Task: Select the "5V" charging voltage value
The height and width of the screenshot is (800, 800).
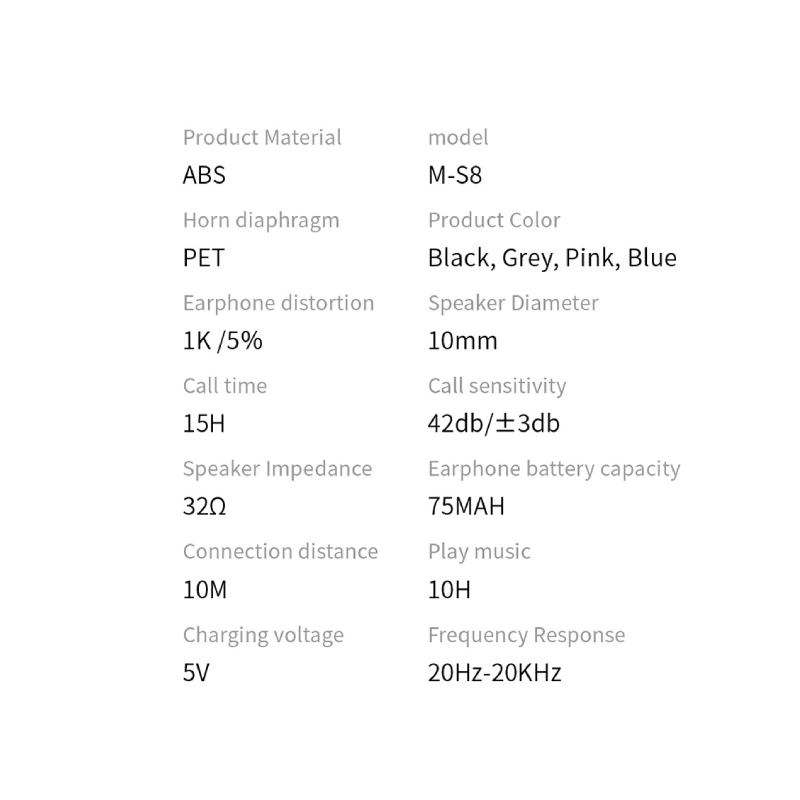Action: (197, 673)
